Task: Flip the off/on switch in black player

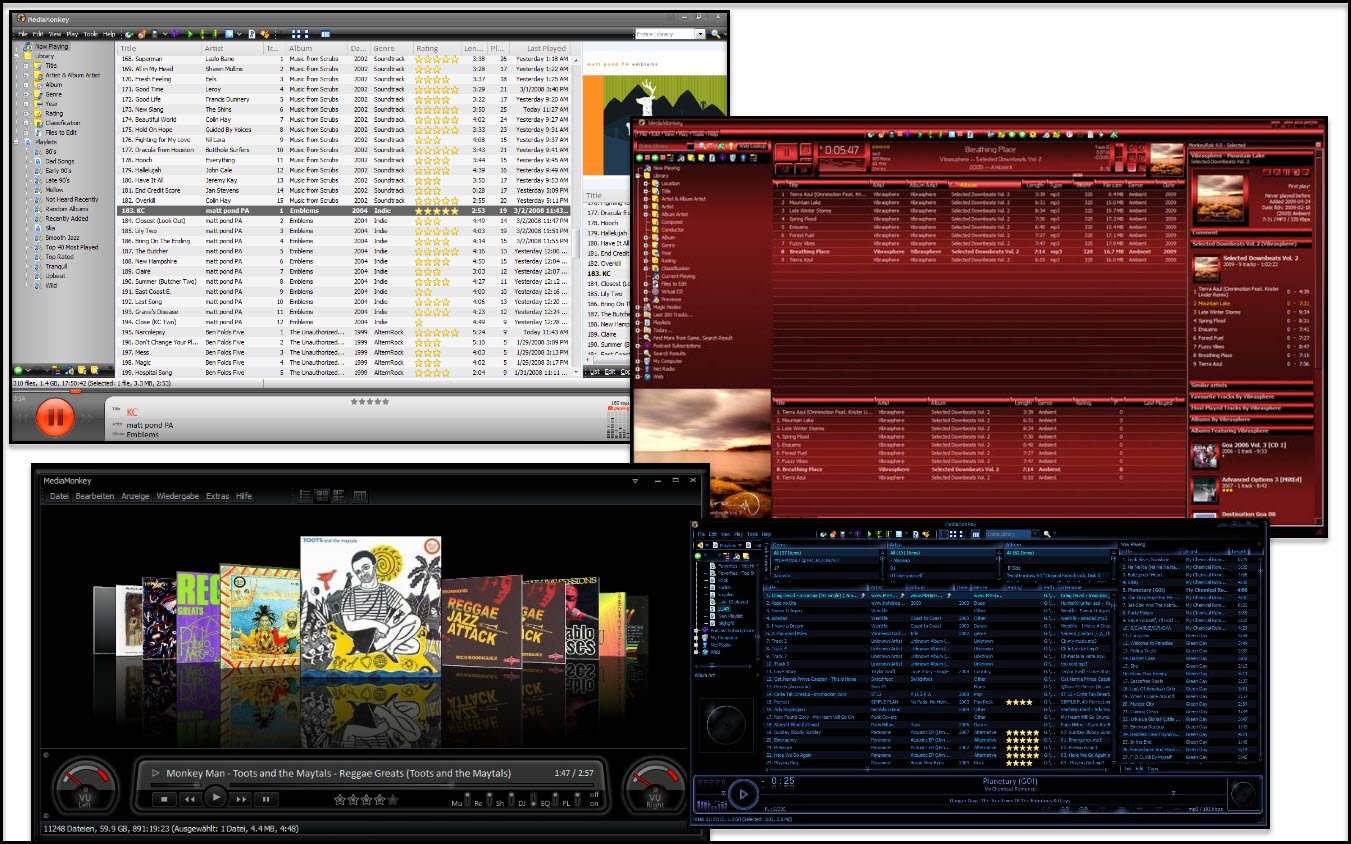Action: click(594, 799)
